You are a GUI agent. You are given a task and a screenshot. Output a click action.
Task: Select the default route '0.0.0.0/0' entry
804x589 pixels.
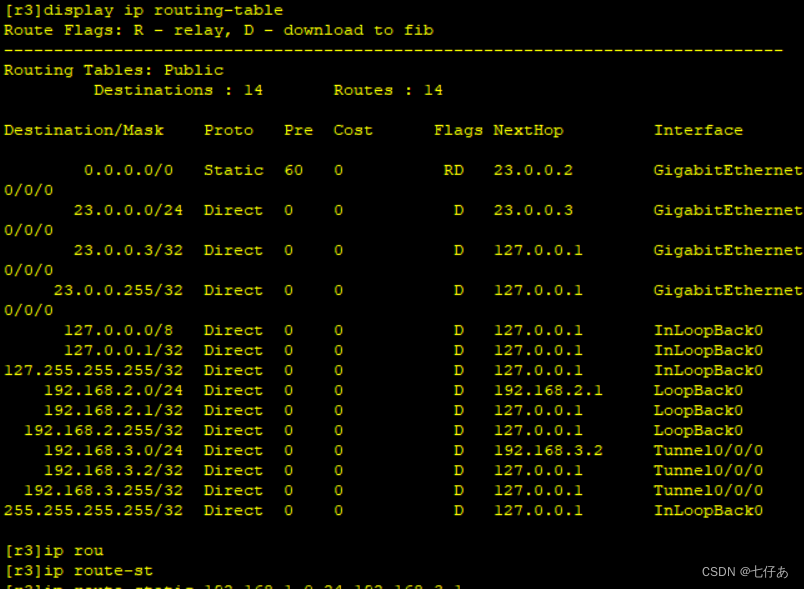(x=128, y=170)
